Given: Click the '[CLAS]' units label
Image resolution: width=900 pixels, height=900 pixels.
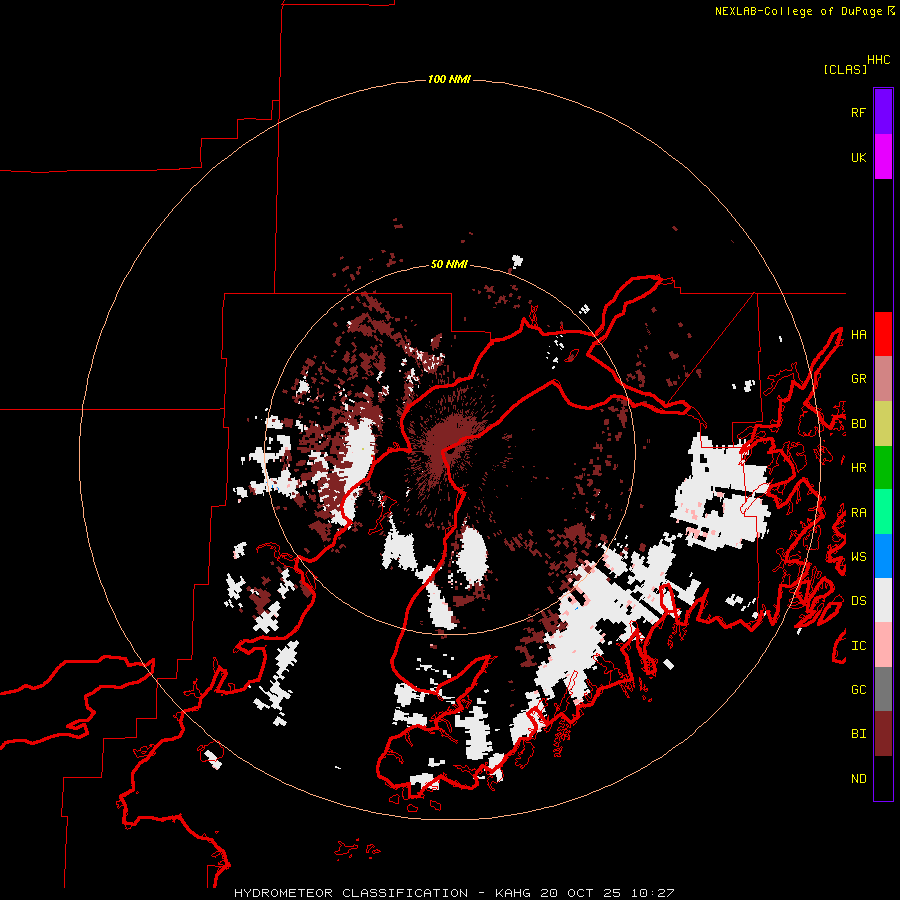Looking at the screenshot, I should pyautogui.click(x=845, y=69).
